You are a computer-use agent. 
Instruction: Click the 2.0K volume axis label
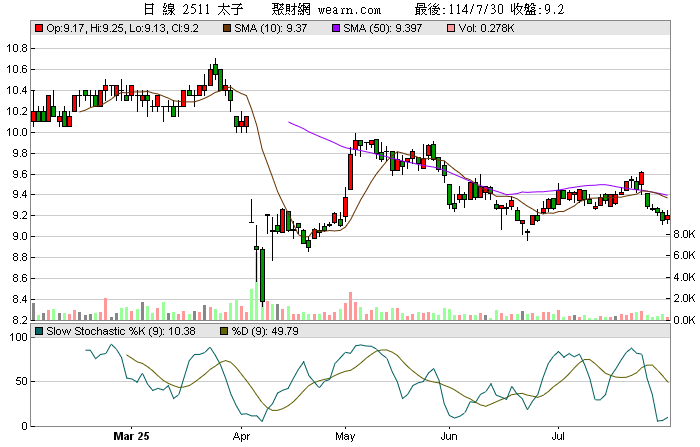684,298
